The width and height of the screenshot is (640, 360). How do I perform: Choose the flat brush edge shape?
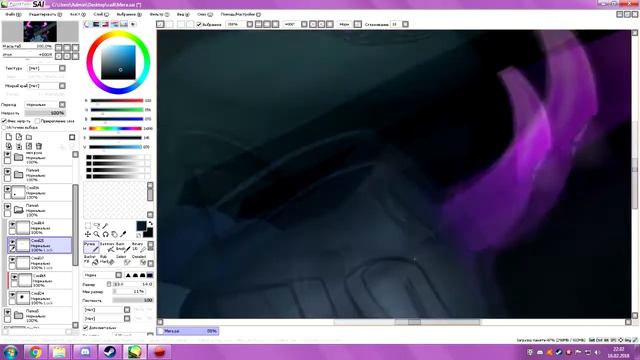tap(150, 275)
